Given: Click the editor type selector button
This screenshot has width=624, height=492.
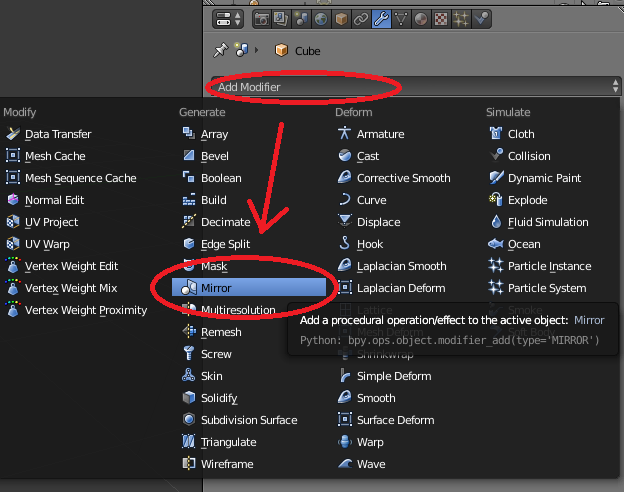Looking at the screenshot, I should (228, 19).
